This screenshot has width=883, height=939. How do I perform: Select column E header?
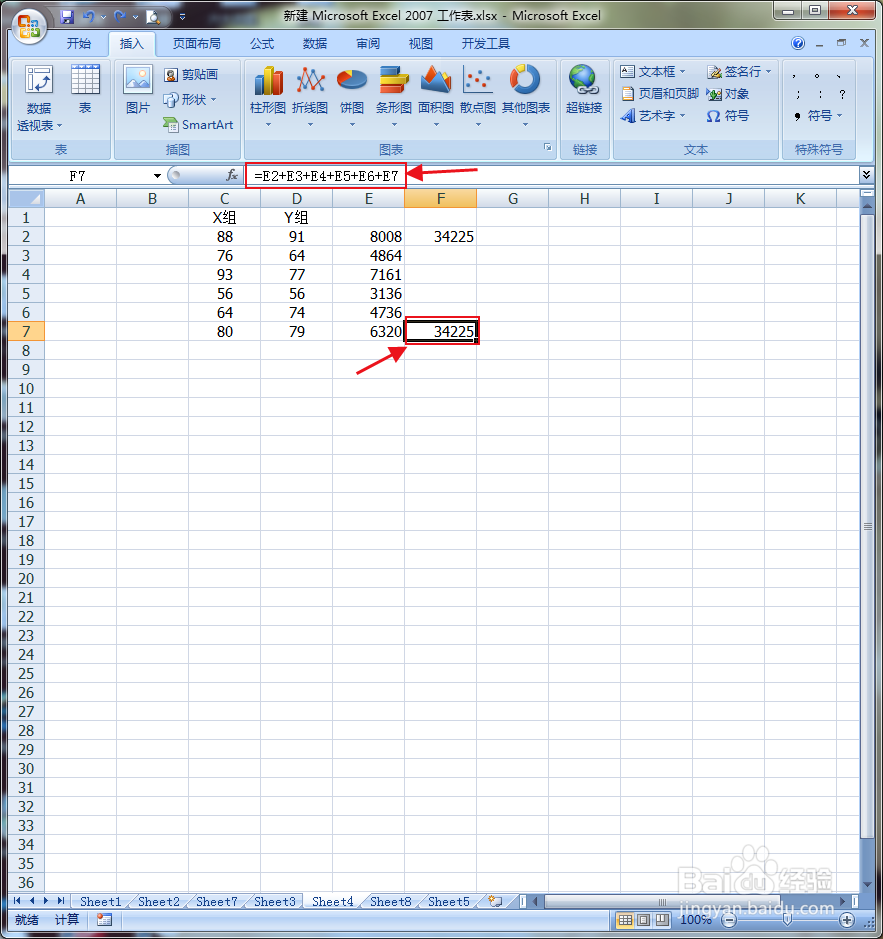point(368,198)
